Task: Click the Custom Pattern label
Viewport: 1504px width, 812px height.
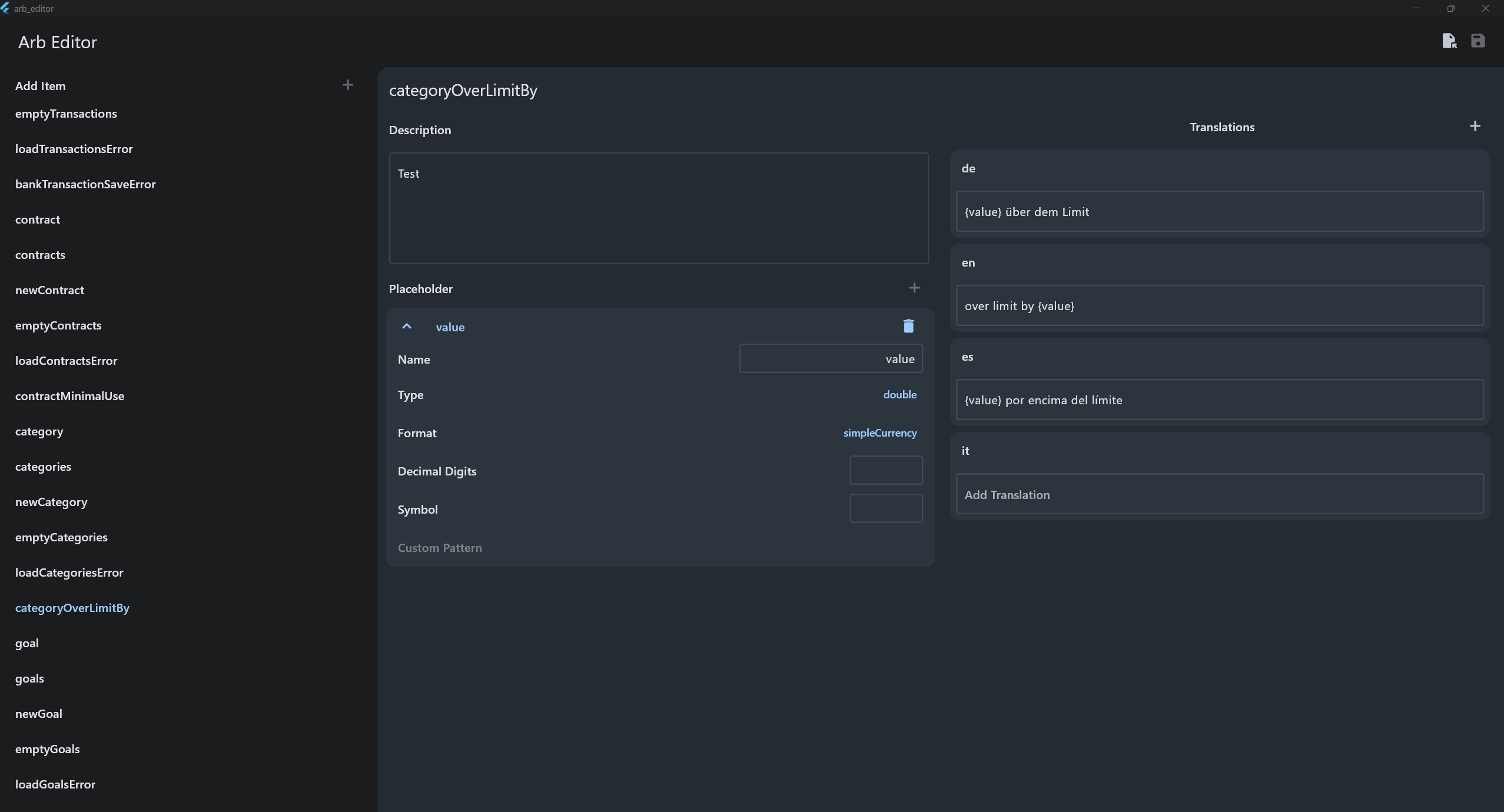Action: click(440, 548)
